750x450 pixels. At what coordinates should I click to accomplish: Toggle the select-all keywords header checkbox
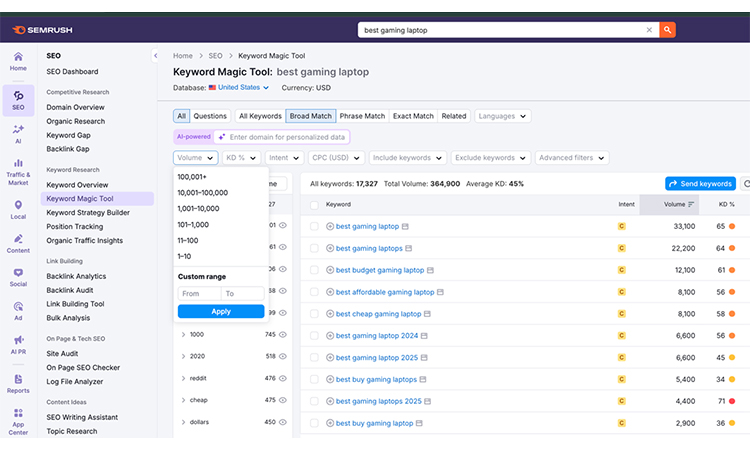pos(314,204)
